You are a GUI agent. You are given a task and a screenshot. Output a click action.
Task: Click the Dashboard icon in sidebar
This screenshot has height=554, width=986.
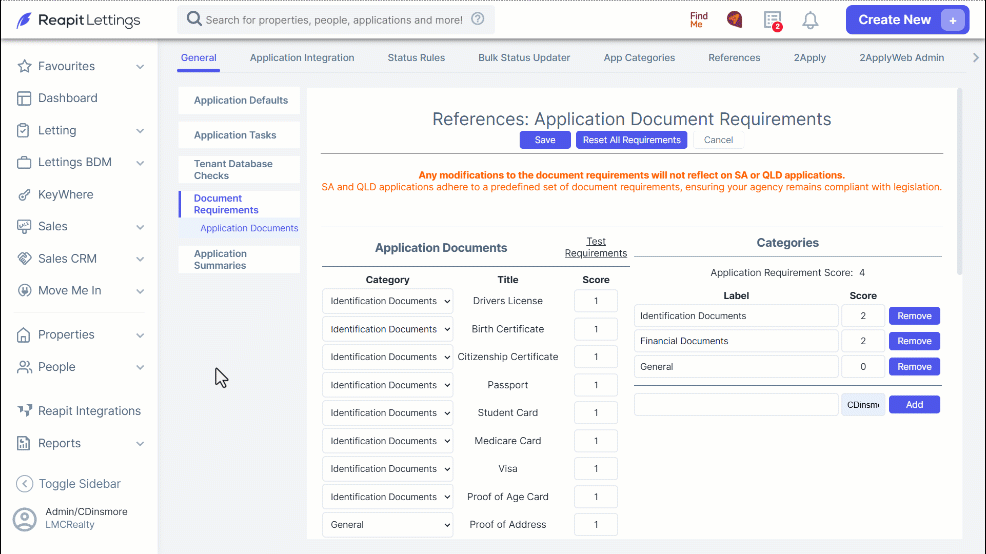click(x=24, y=98)
